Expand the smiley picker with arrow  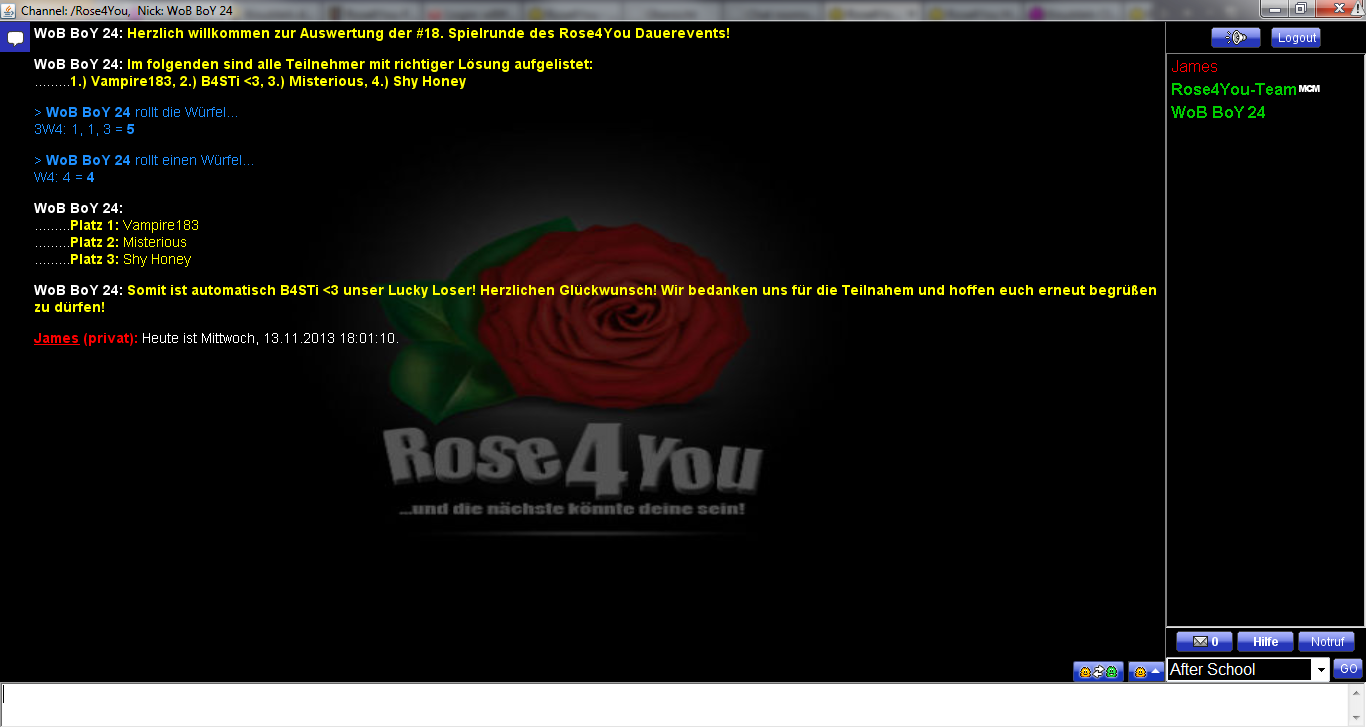click(1145, 671)
